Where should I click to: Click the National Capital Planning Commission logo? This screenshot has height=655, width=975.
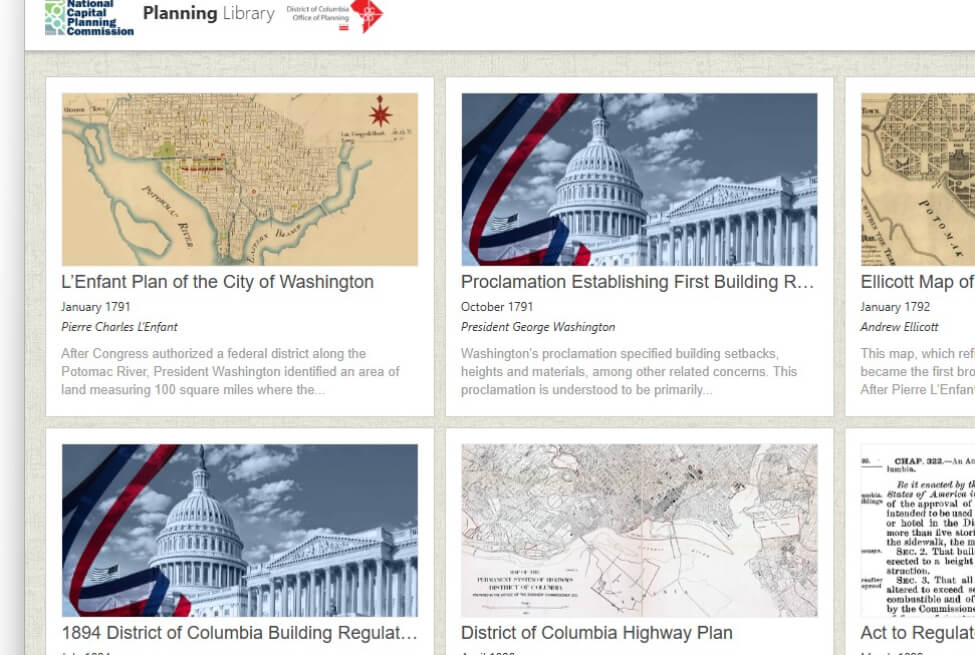[x=89, y=17]
